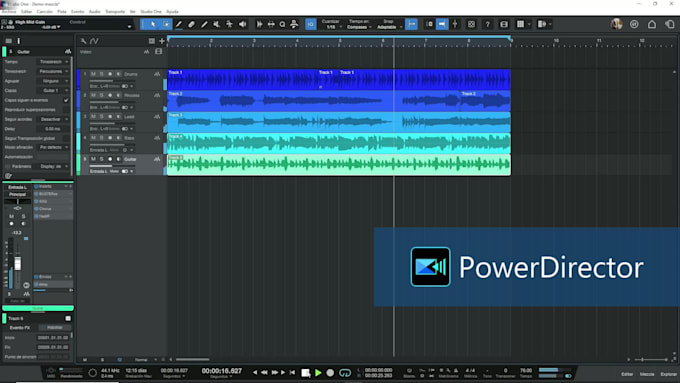
Task: Open the Start page home icon
Action: click(x=652, y=24)
